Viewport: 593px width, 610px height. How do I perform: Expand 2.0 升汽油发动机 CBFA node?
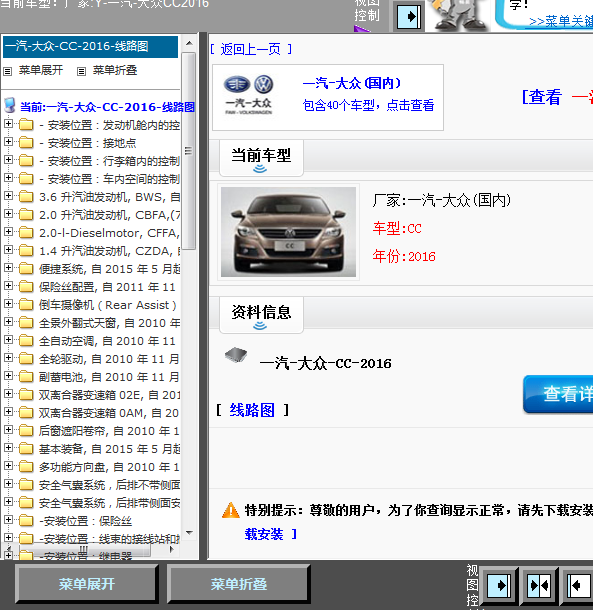click(x=8, y=214)
